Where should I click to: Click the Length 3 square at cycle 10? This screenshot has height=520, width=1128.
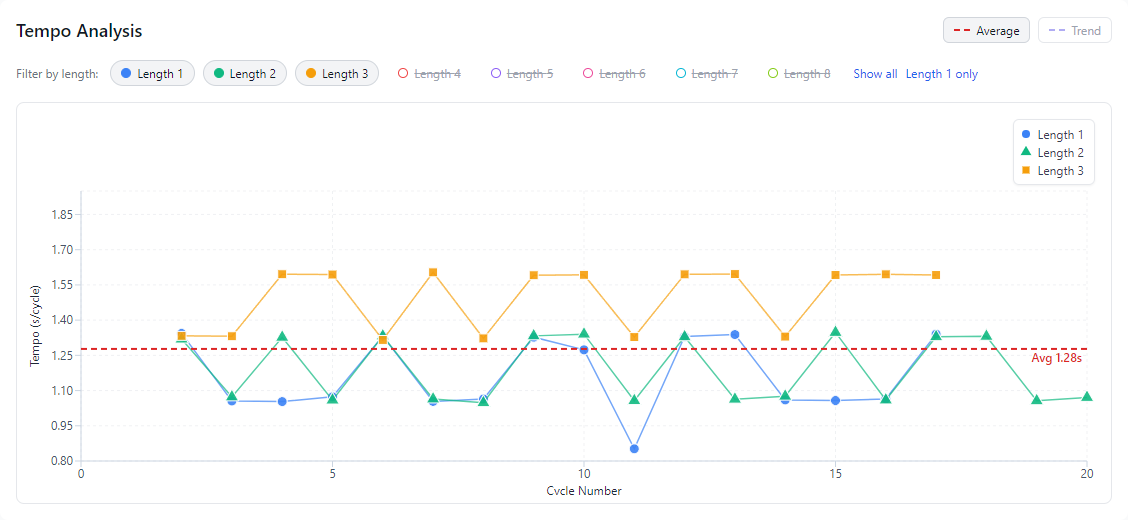pyautogui.click(x=583, y=275)
